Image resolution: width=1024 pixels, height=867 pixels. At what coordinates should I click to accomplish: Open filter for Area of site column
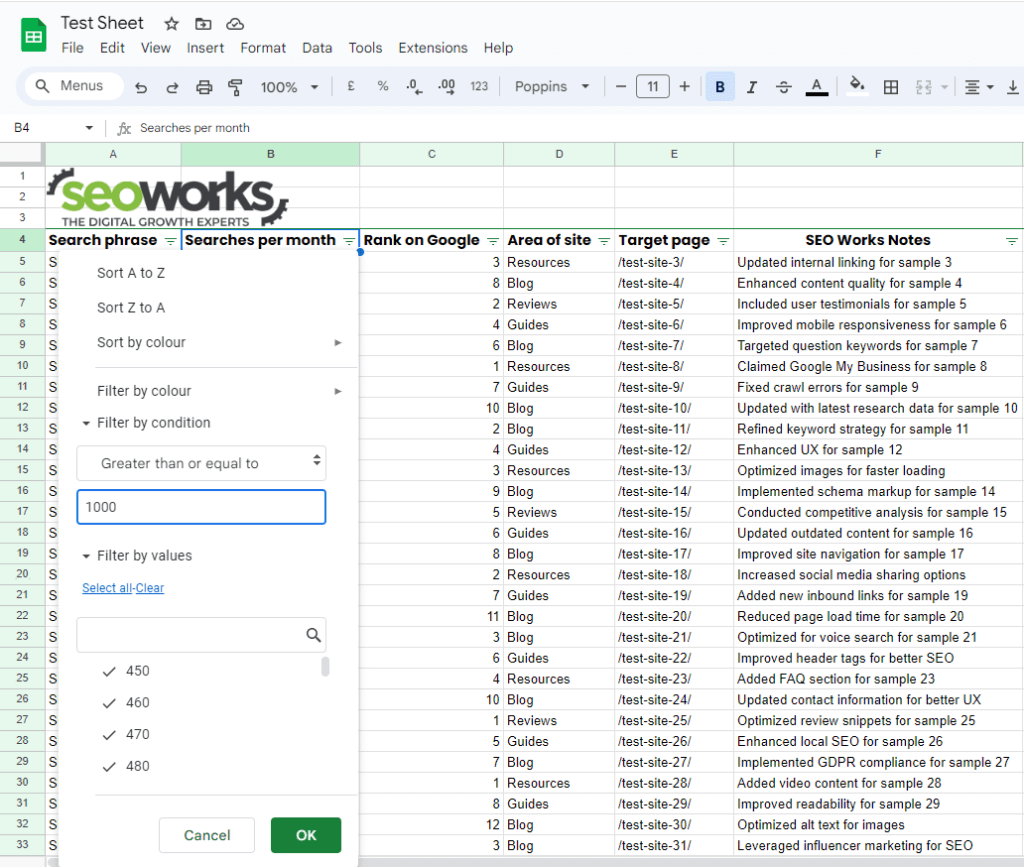click(604, 242)
